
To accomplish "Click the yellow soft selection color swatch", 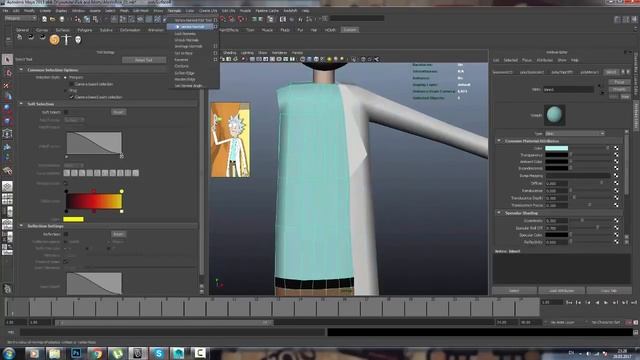I will coord(73,219).
